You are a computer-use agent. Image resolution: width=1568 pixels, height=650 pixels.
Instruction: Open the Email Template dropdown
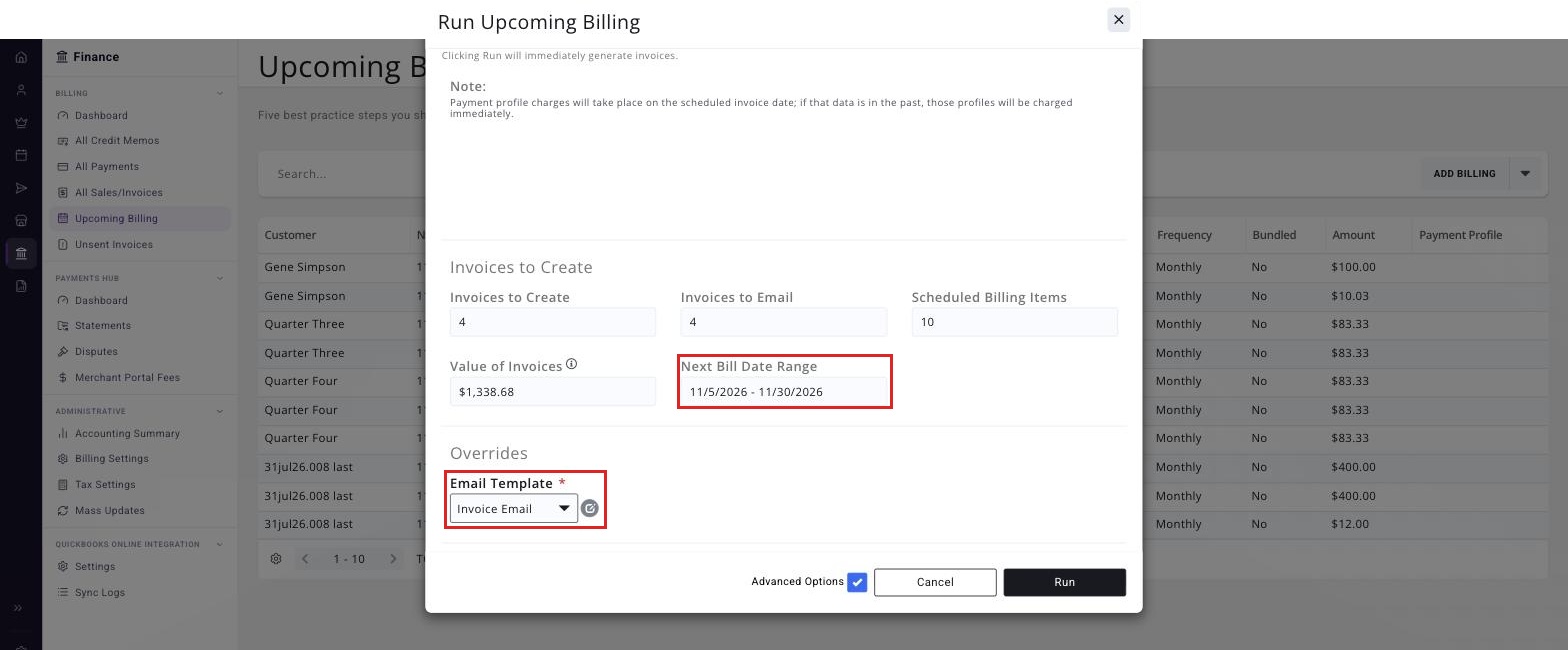(x=513, y=509)
